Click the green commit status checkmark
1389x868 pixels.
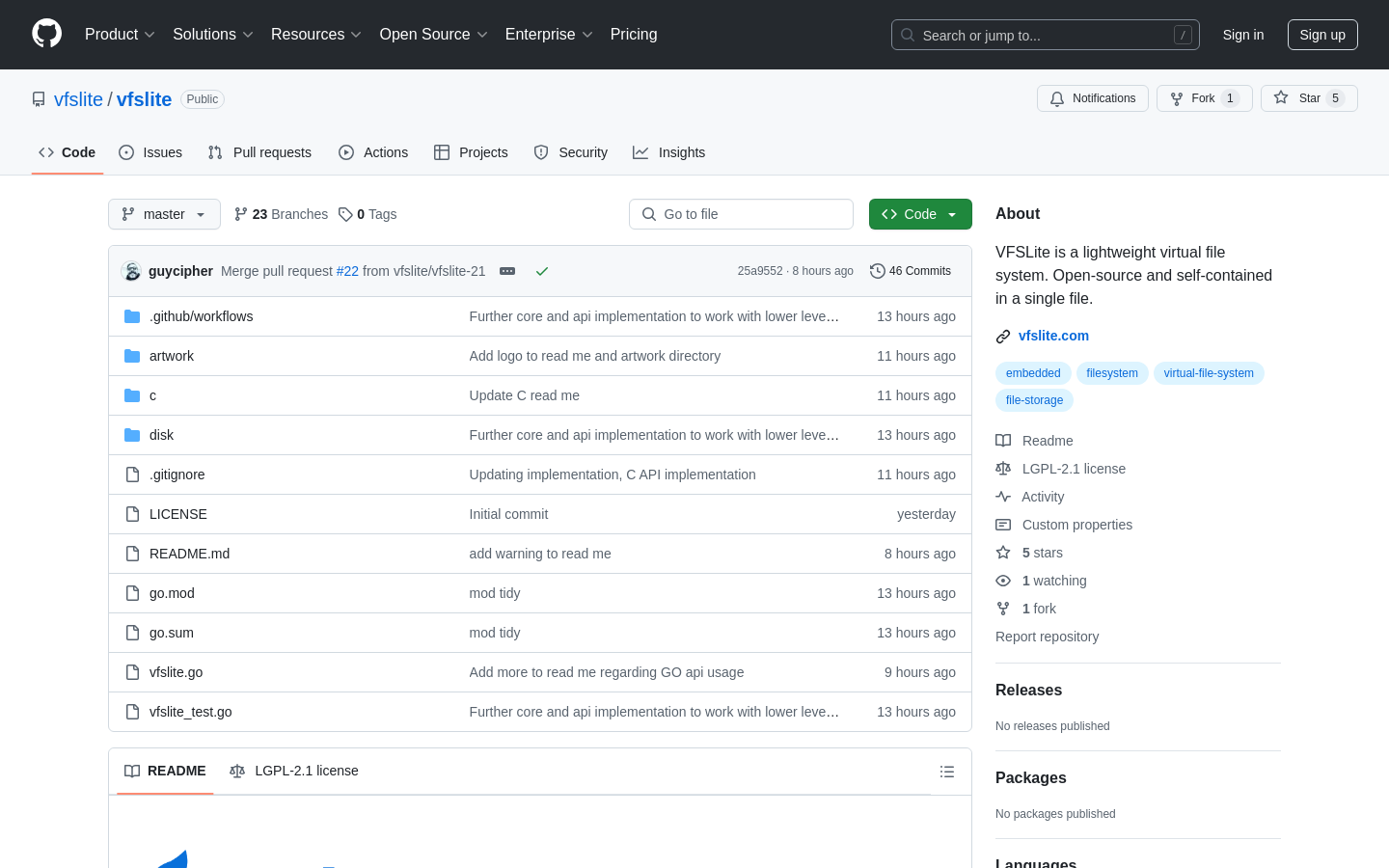tap(542, 271)
